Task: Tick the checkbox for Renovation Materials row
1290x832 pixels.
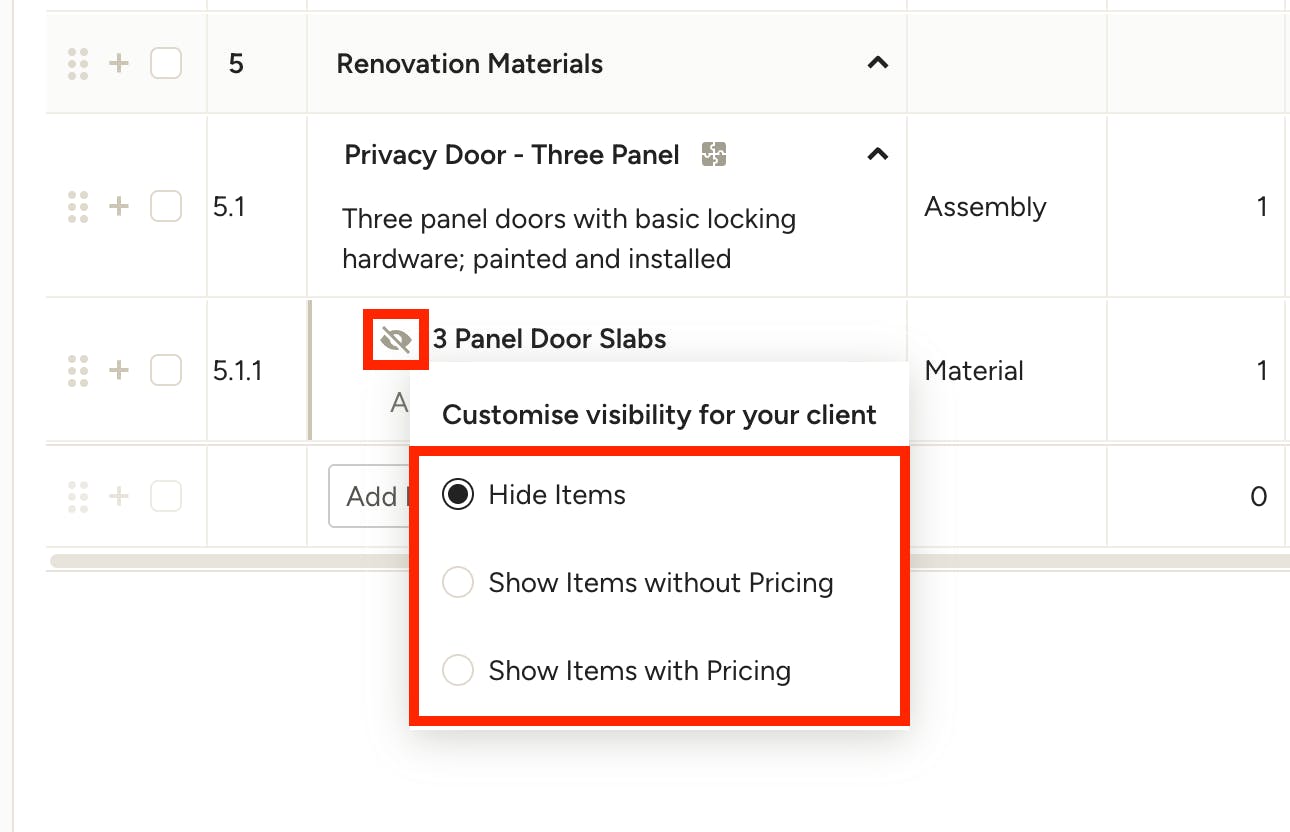Action: click(166, 64)
